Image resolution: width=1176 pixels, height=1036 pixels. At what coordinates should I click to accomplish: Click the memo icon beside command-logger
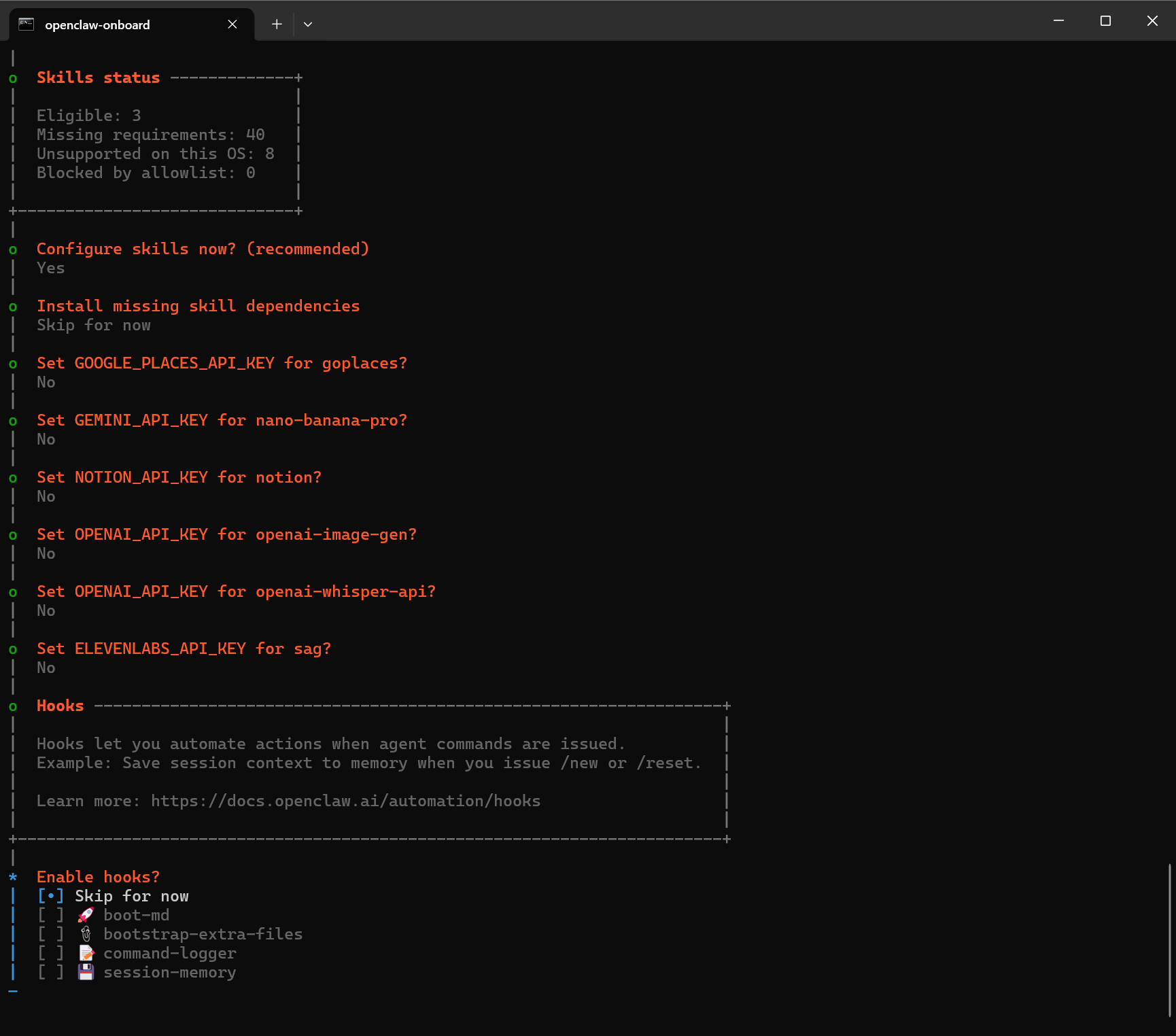pos(86,953)
